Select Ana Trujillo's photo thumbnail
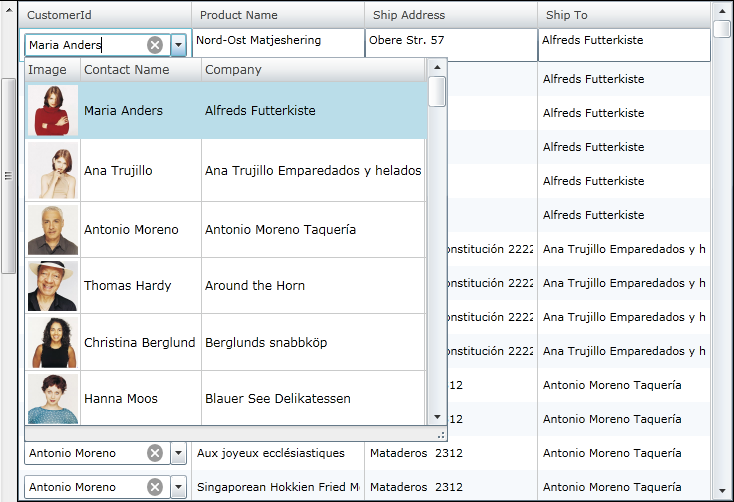 52,171
